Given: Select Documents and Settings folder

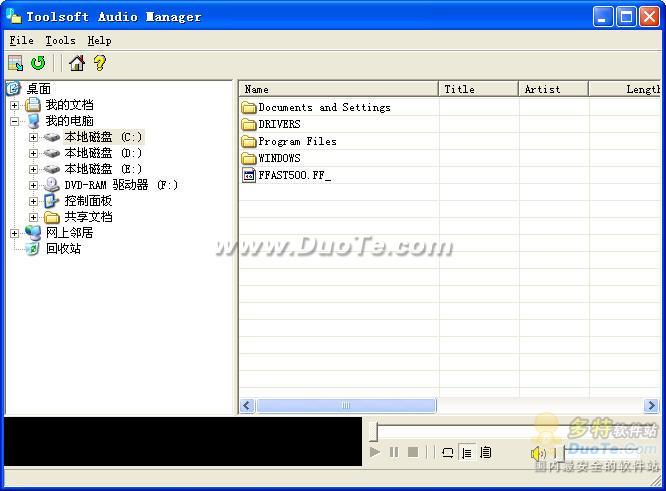Looking at the screenshot, I should 324,107.
